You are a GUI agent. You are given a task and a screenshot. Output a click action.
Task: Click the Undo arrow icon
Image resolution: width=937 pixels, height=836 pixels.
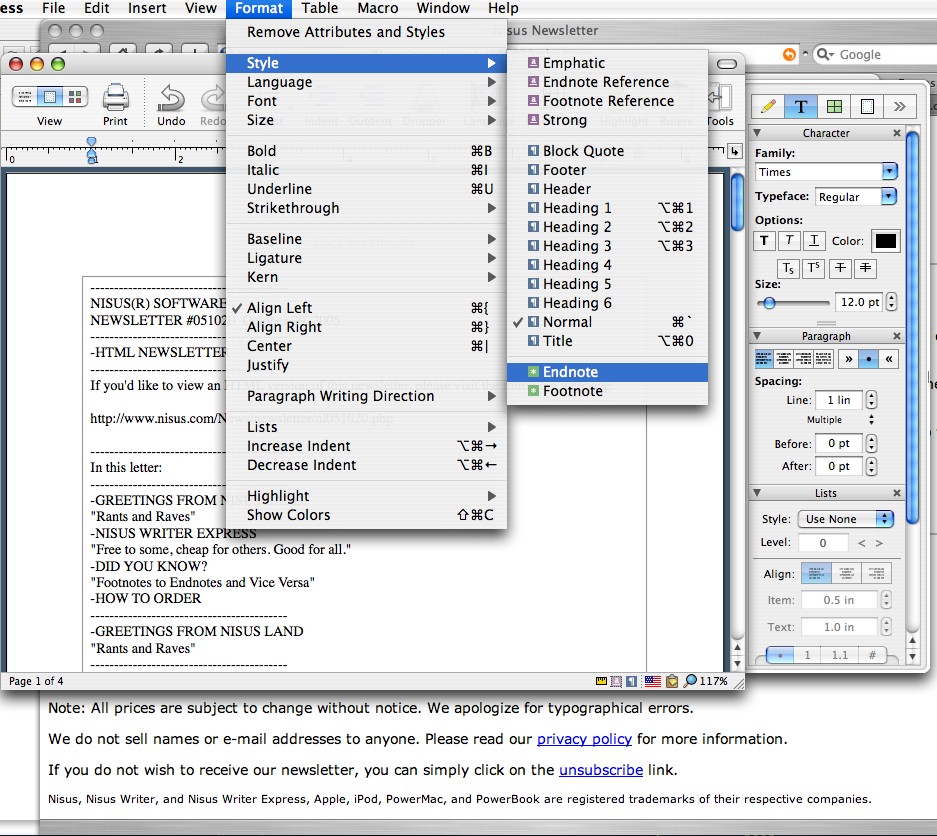[x=171, y=99]
